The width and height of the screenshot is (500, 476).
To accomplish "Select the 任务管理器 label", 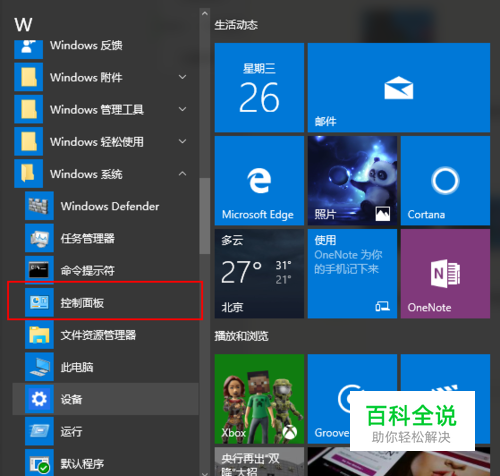I will coord(88,238).
